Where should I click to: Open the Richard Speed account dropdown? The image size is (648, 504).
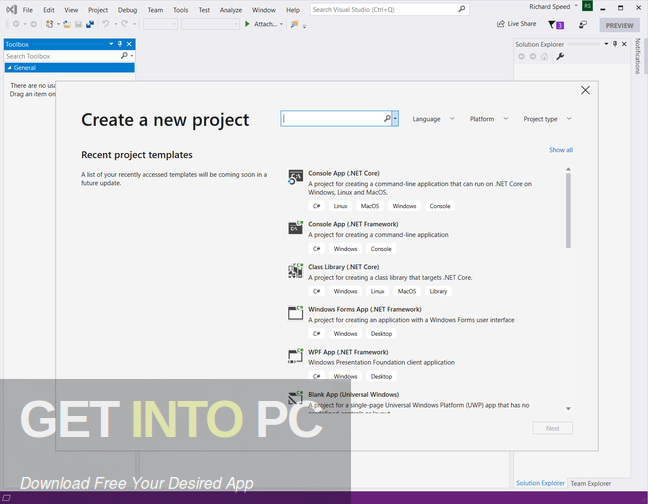coord(576,6)
